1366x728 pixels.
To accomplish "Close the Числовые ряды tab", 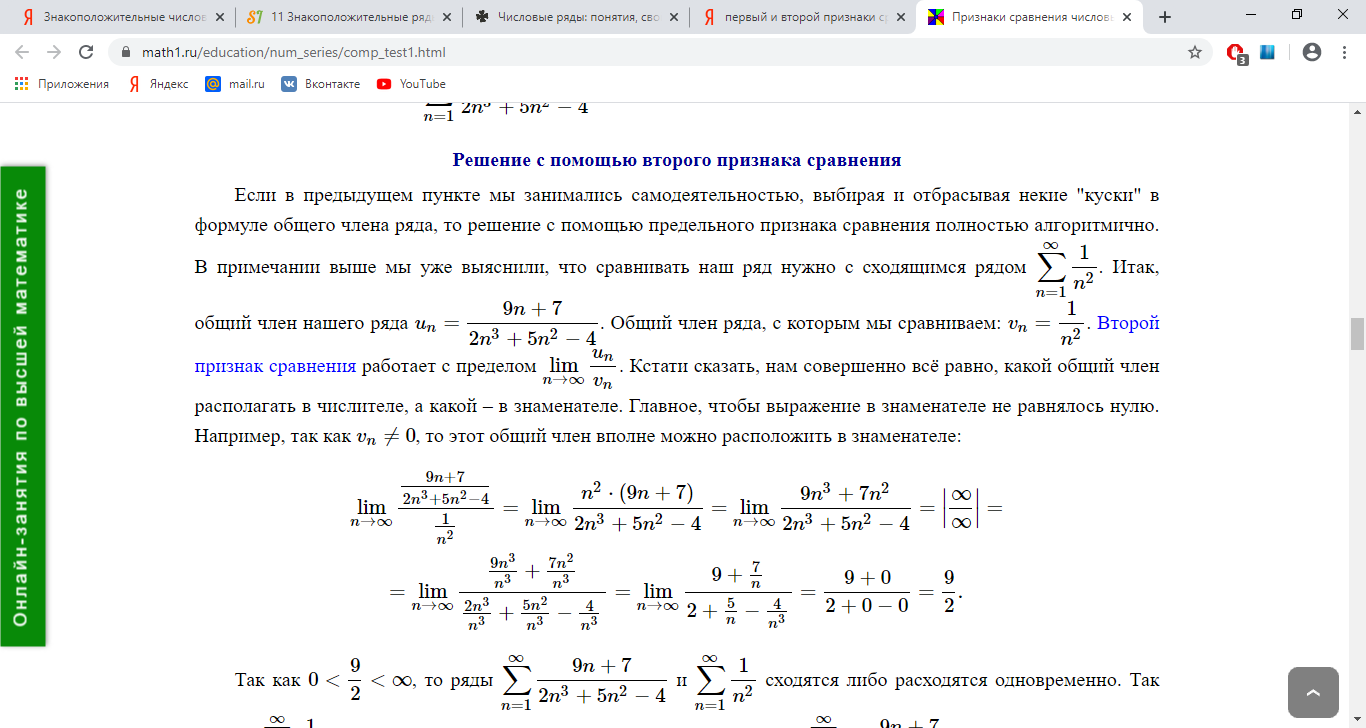I will coord(672,17).
